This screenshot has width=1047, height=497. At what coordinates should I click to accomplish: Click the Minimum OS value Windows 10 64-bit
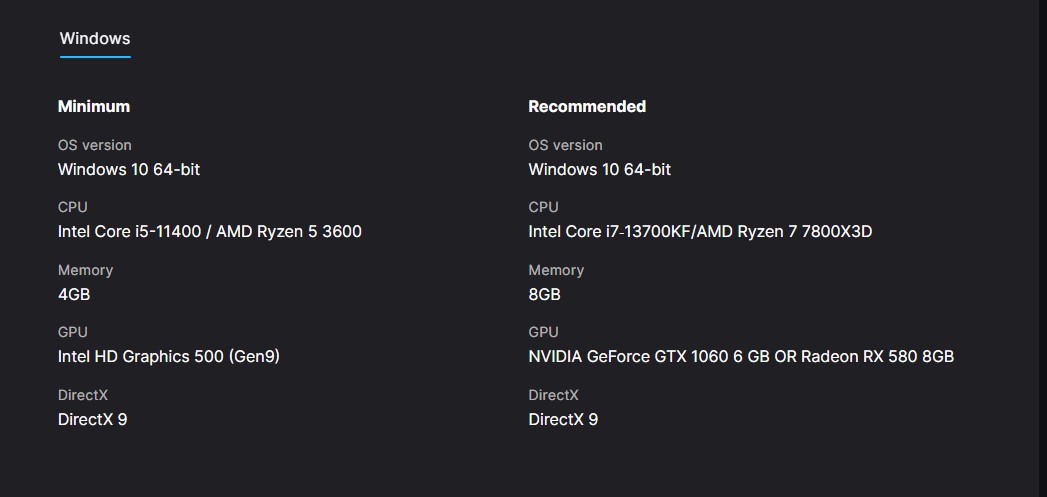[129, 169]
